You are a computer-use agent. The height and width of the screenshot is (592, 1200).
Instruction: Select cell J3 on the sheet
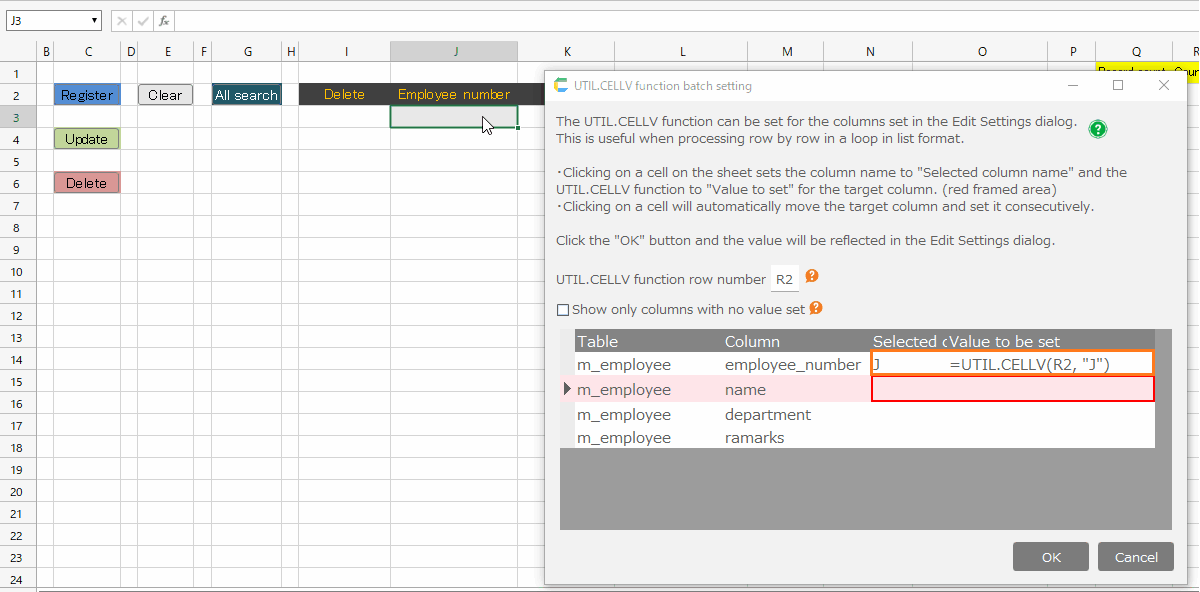[454, 117]
